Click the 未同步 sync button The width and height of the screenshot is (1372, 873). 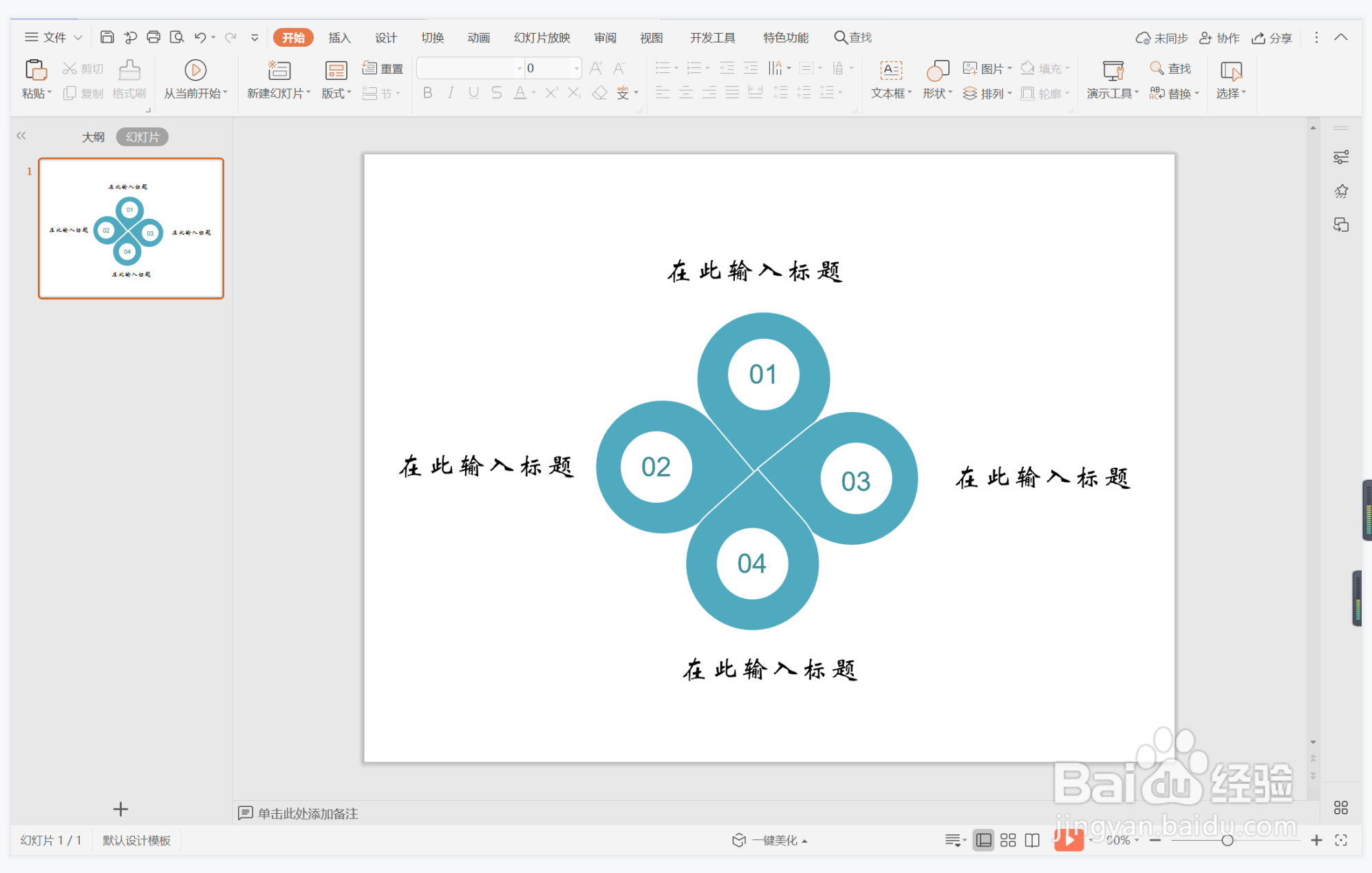1162,38
